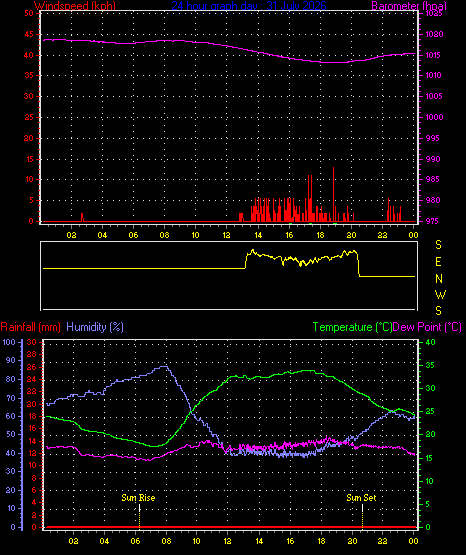Click the 'Barometer (hpa)' axis title

(x=409, y=5)
